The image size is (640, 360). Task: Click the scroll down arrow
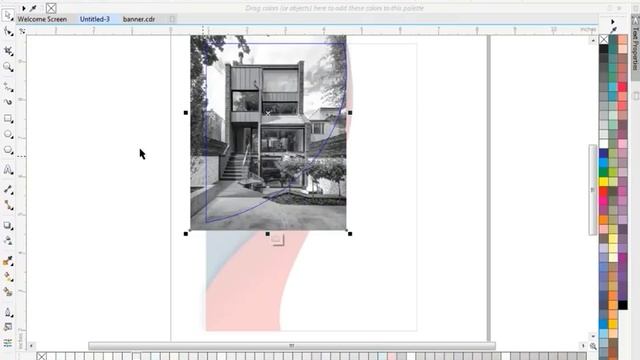[x=593, y=336]
